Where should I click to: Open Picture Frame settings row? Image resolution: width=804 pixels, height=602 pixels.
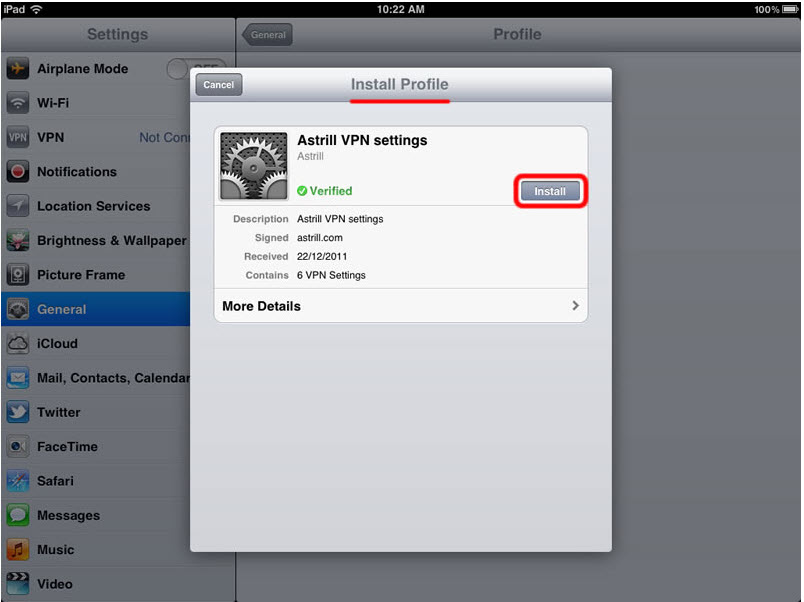96,274
